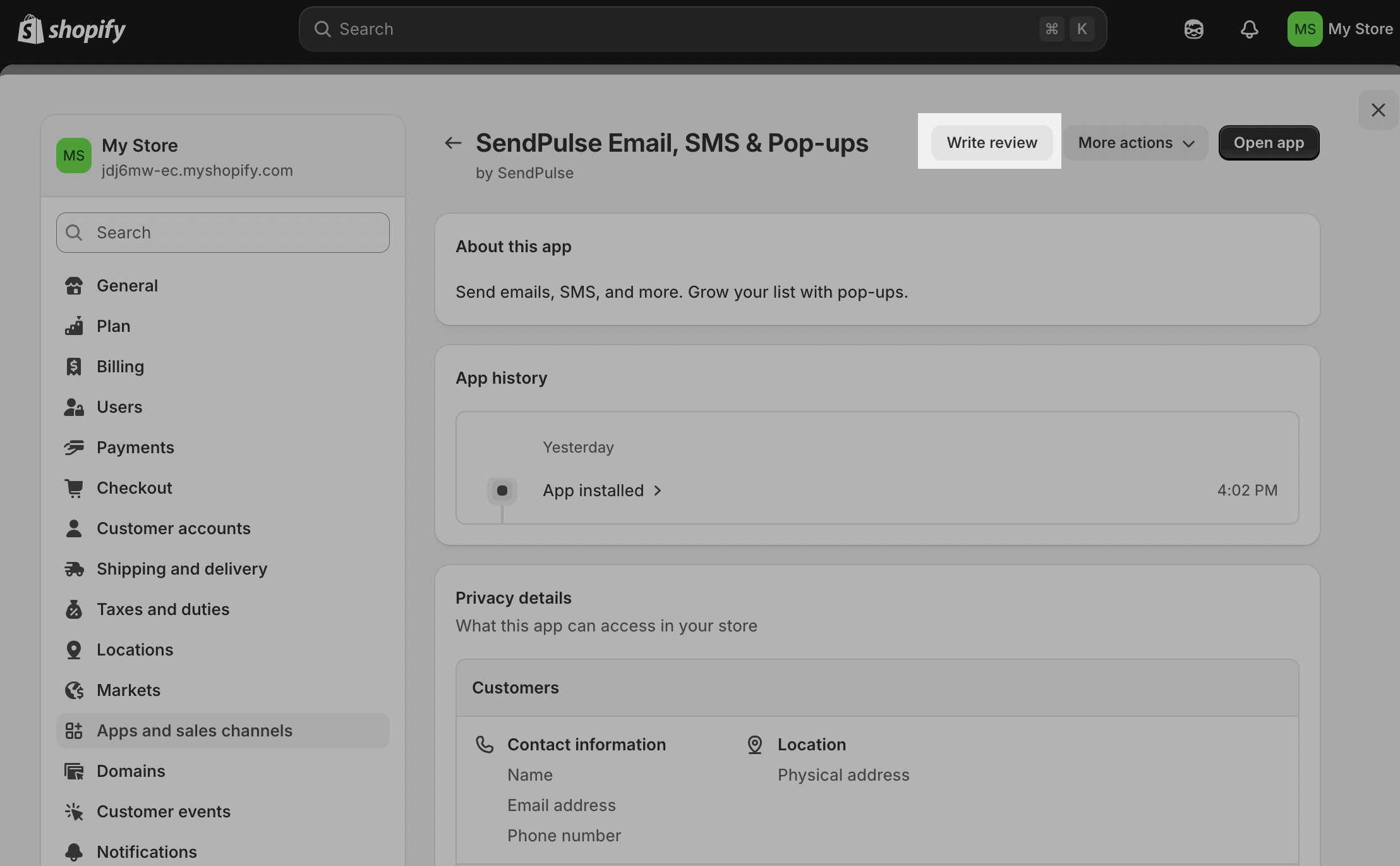This screenshot has width=1400, height=866.
Task: Go to Billing settings
Action: coord(223,367)
